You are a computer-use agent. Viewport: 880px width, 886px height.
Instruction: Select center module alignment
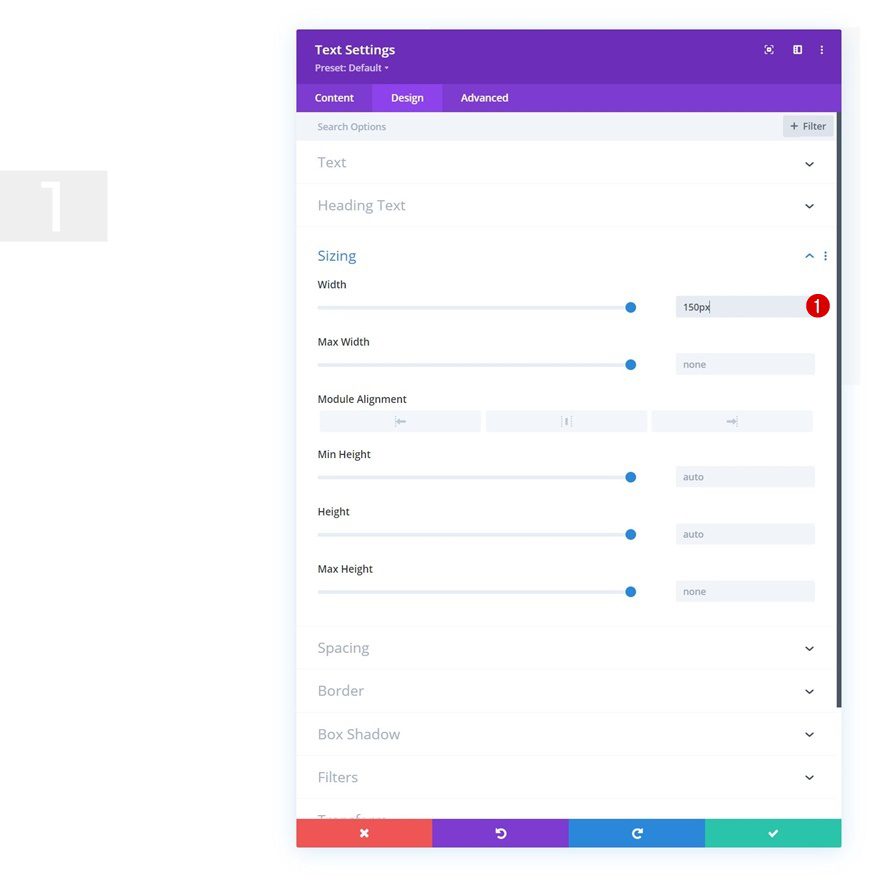565,421
